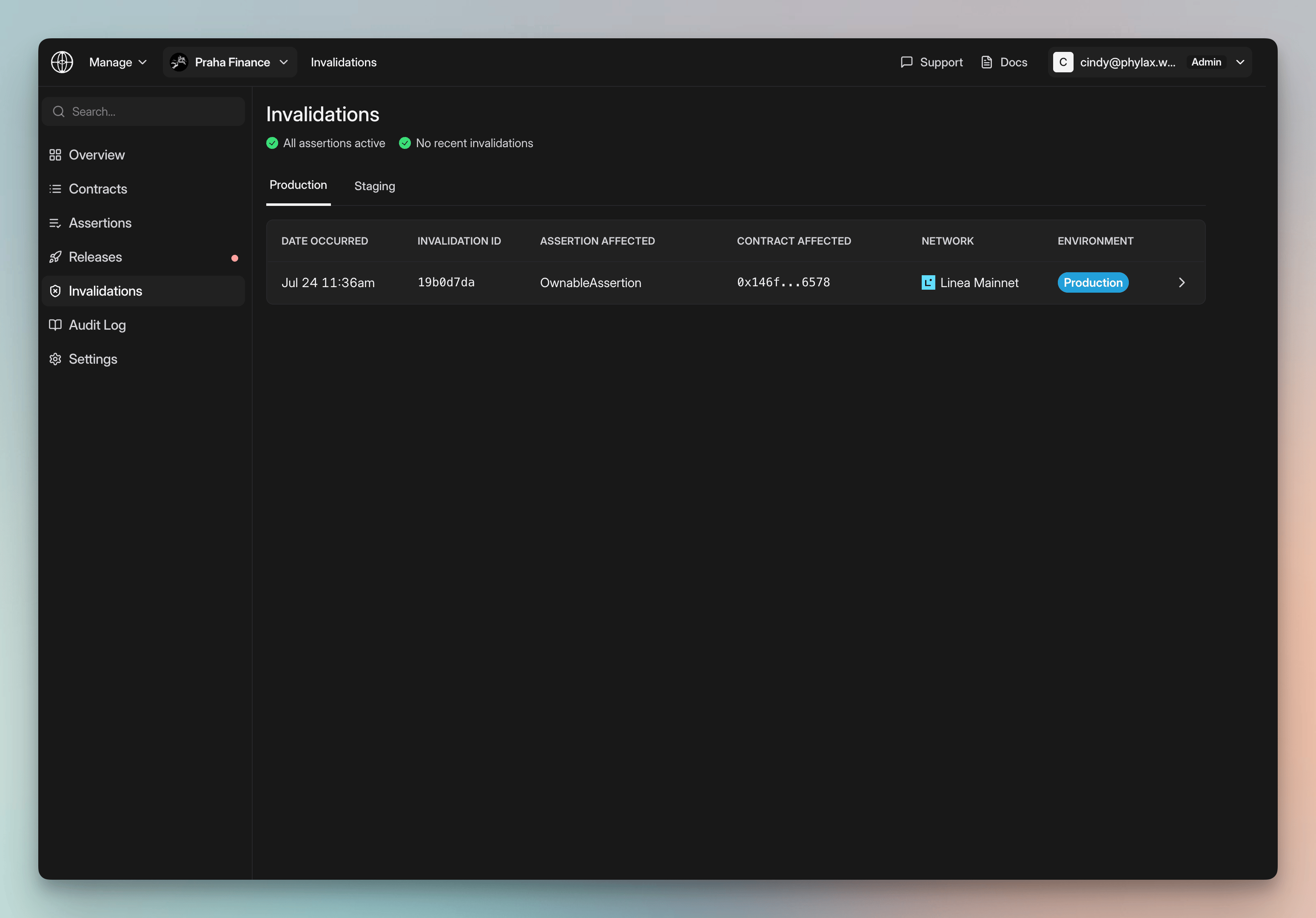Click the user avatar letter C

tap(1062, 62)
